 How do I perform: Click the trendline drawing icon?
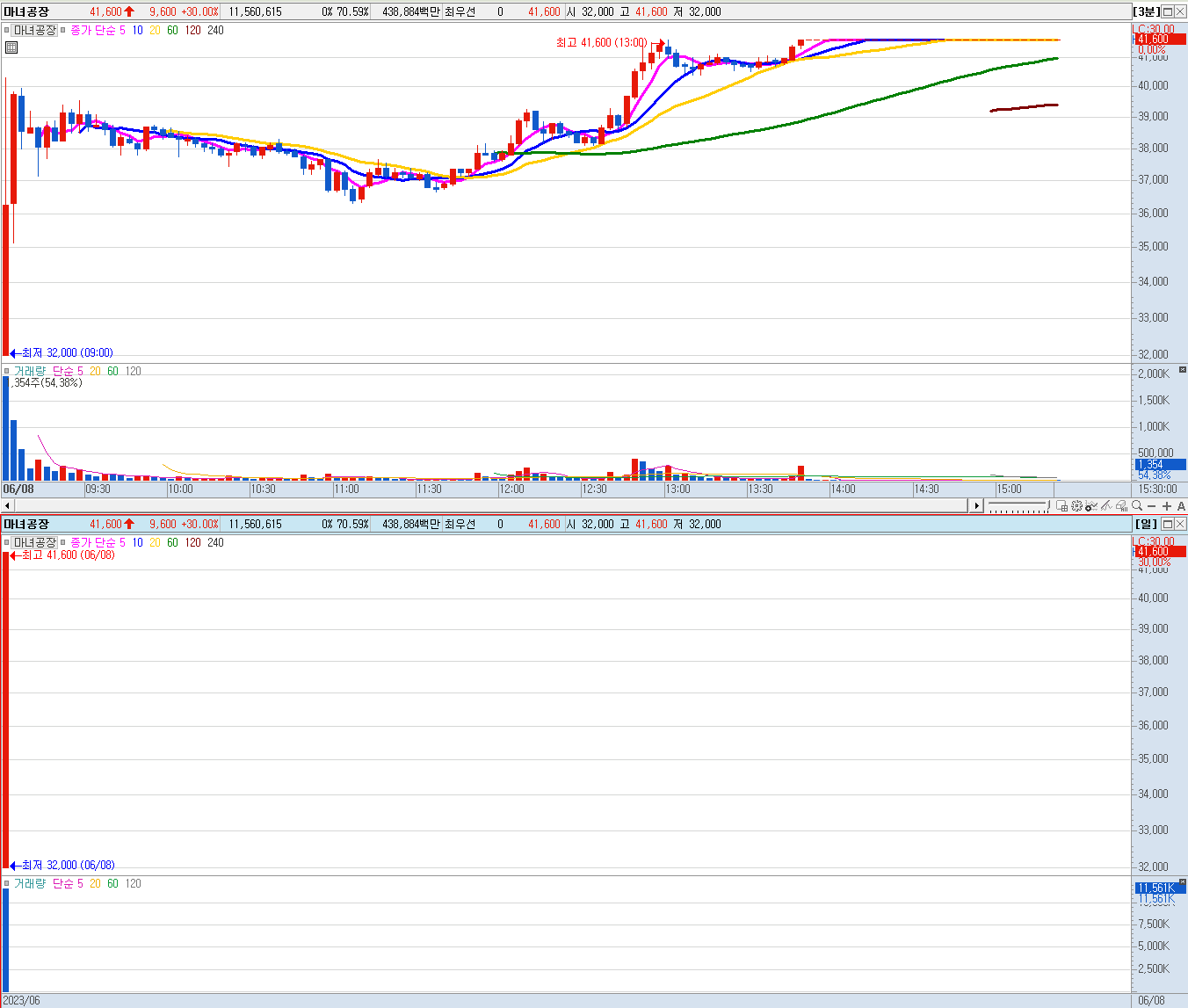click(x=1106, y=506)
